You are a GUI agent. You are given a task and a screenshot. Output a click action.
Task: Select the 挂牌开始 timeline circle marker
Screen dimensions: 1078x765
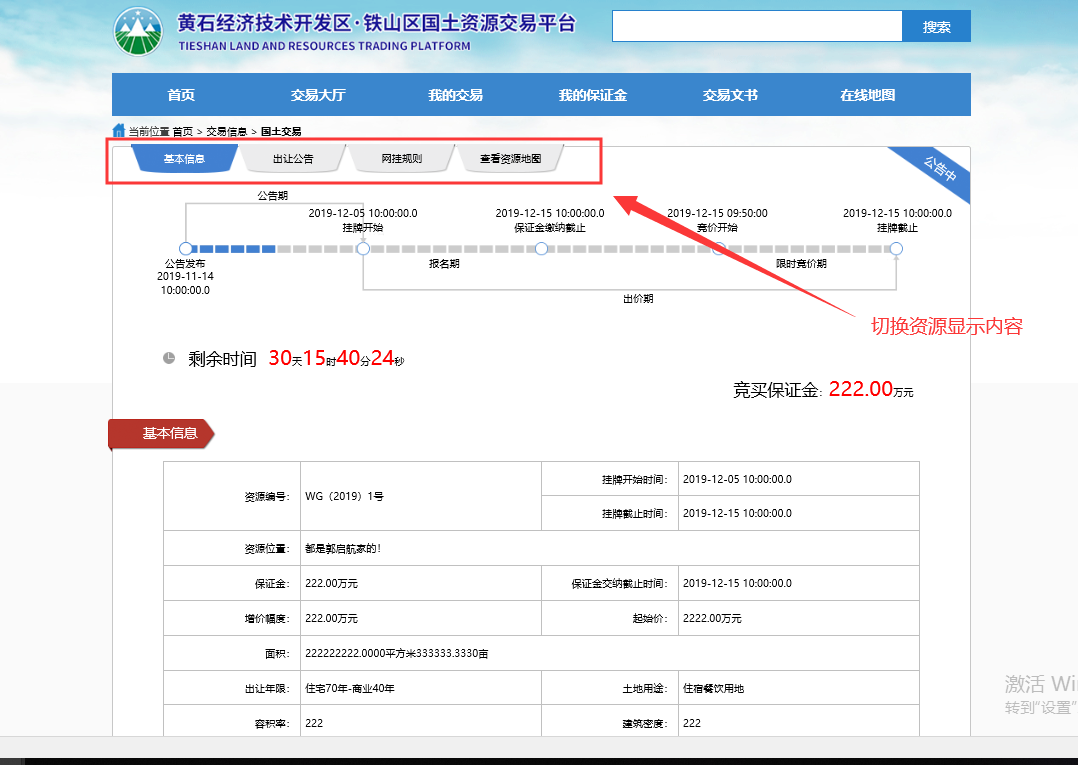point(362,248)
